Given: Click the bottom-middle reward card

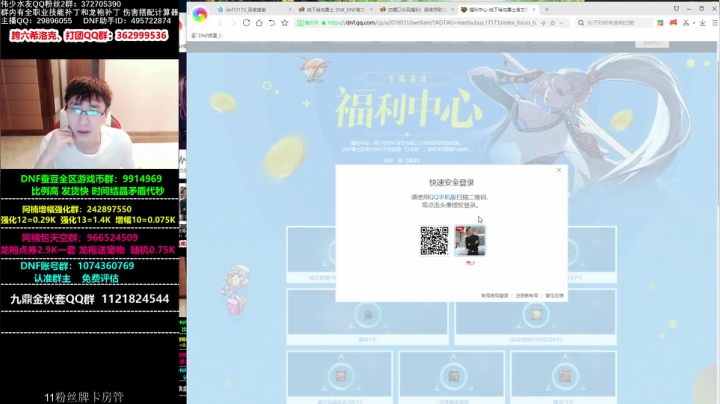Looking at the screenshot, I should click(x=452, y=377).
